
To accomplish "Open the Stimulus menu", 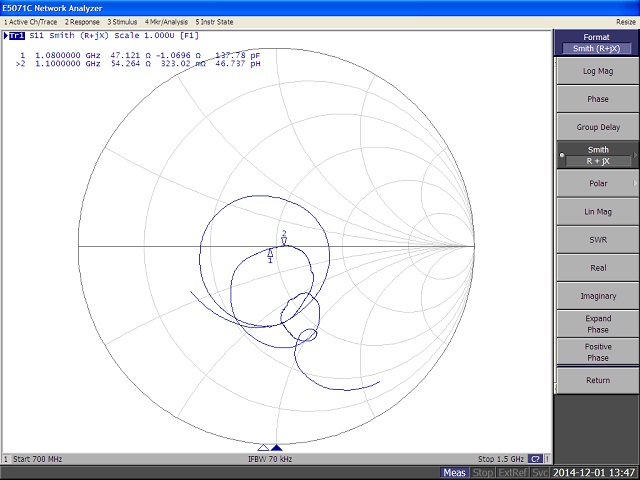I will (x=122, y=22).
